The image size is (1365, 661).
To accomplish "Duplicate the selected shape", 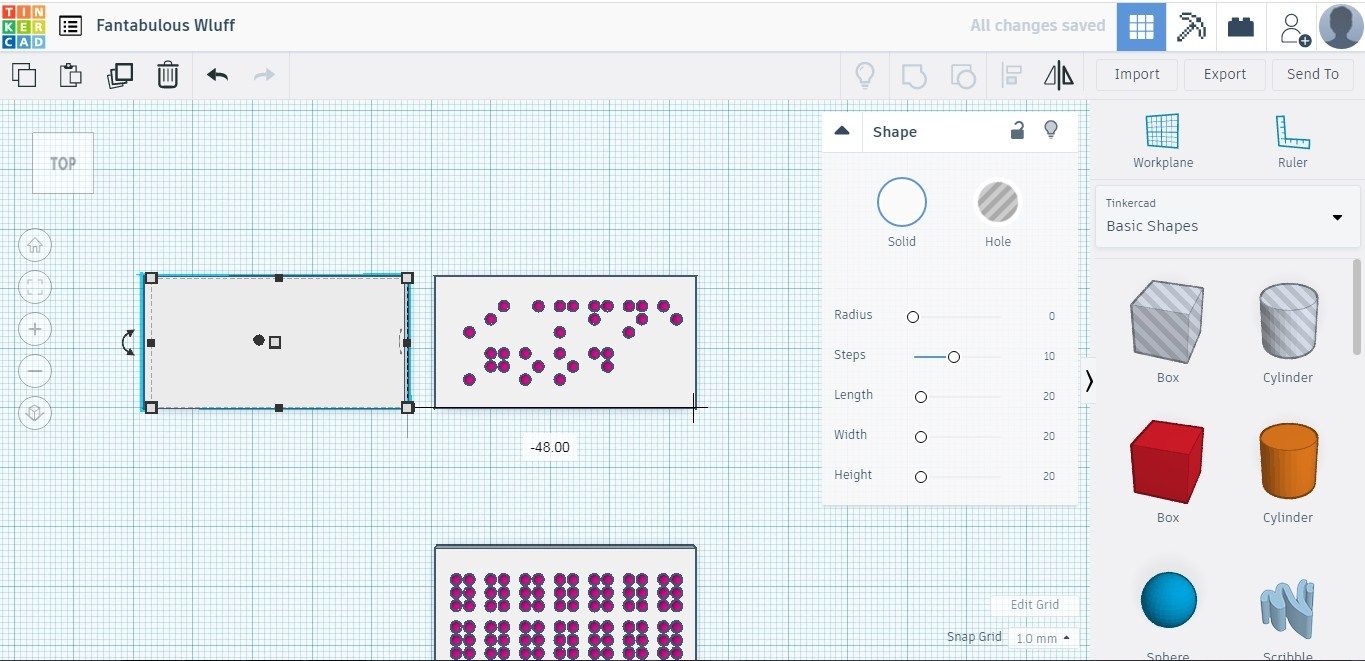I will click(x=120, y=74).
